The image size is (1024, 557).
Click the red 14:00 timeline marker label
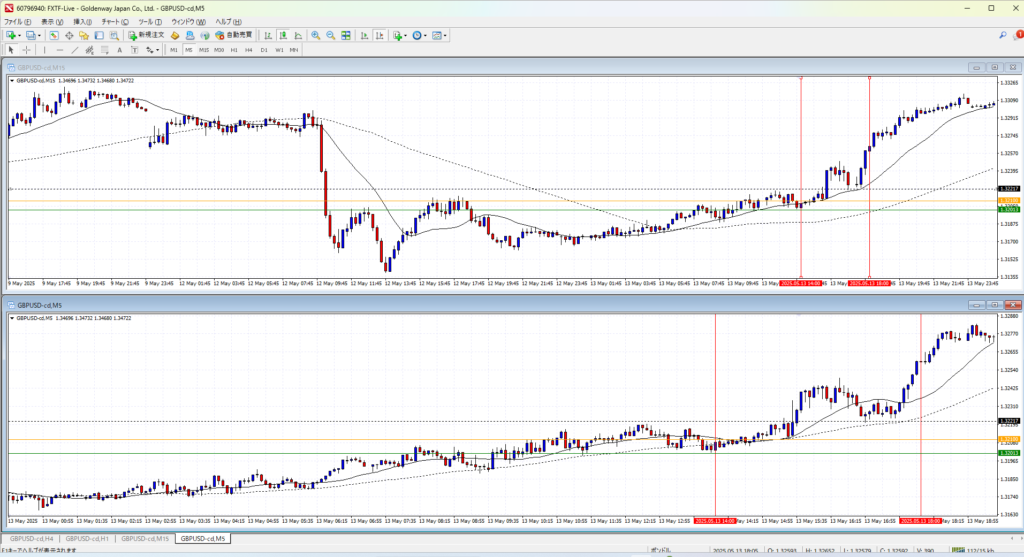(x=714, y=521)
